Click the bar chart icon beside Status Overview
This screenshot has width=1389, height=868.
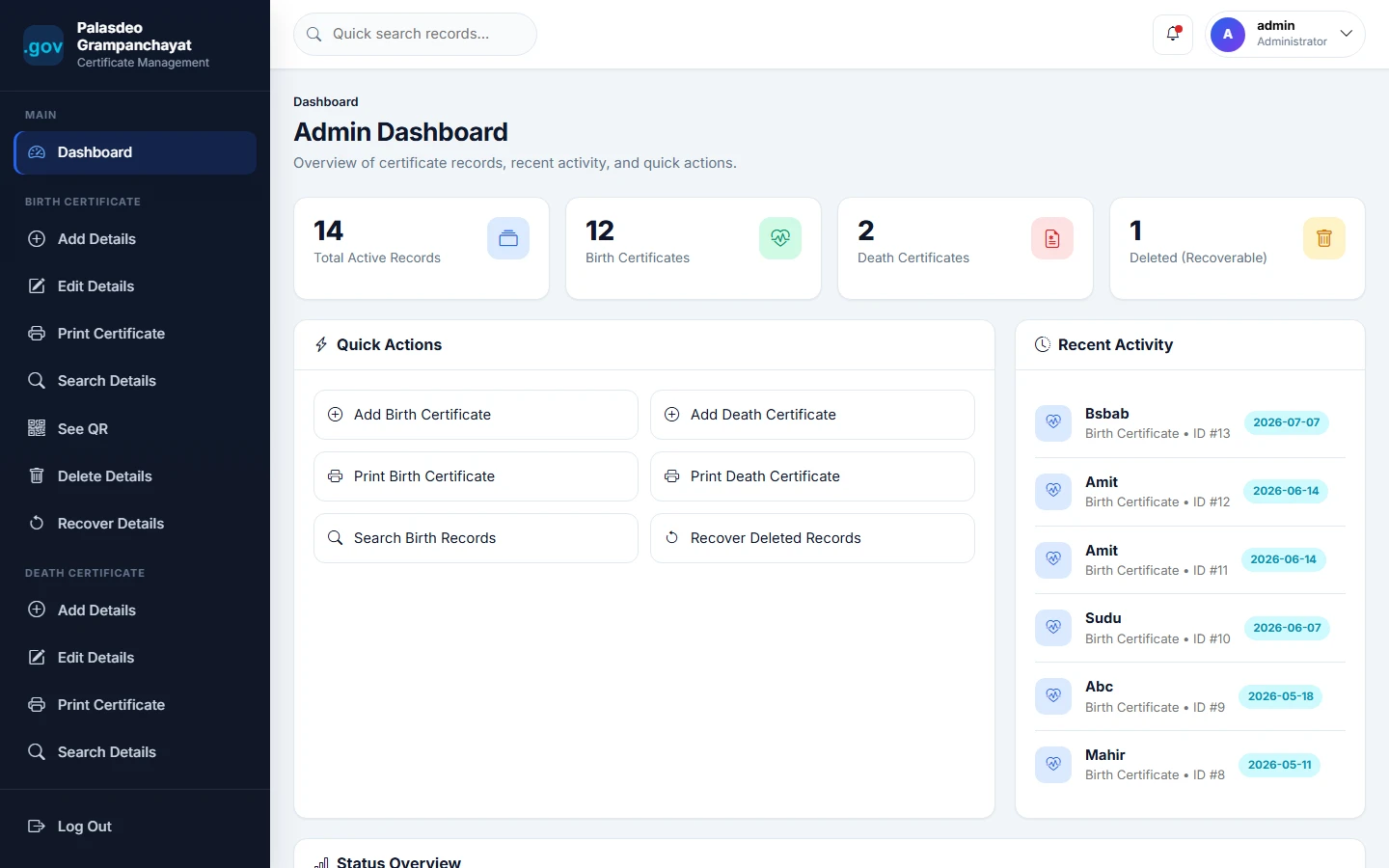click(x=321, y=862)
